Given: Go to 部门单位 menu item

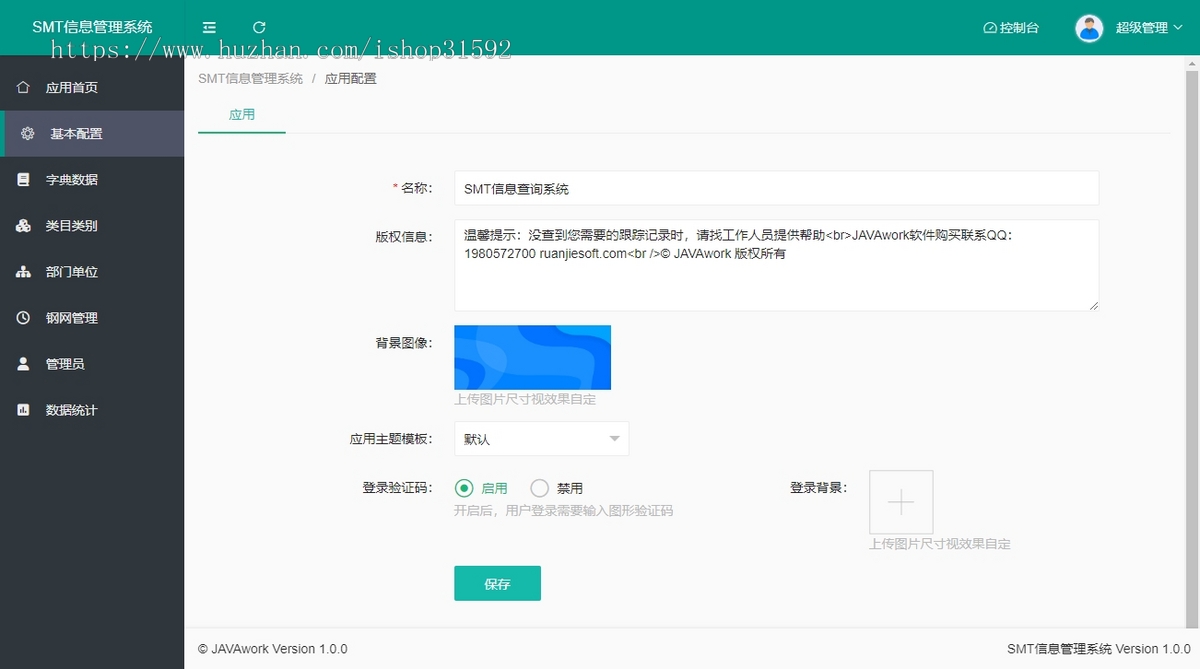Looking at the screenshot, I should click(92, 272).
